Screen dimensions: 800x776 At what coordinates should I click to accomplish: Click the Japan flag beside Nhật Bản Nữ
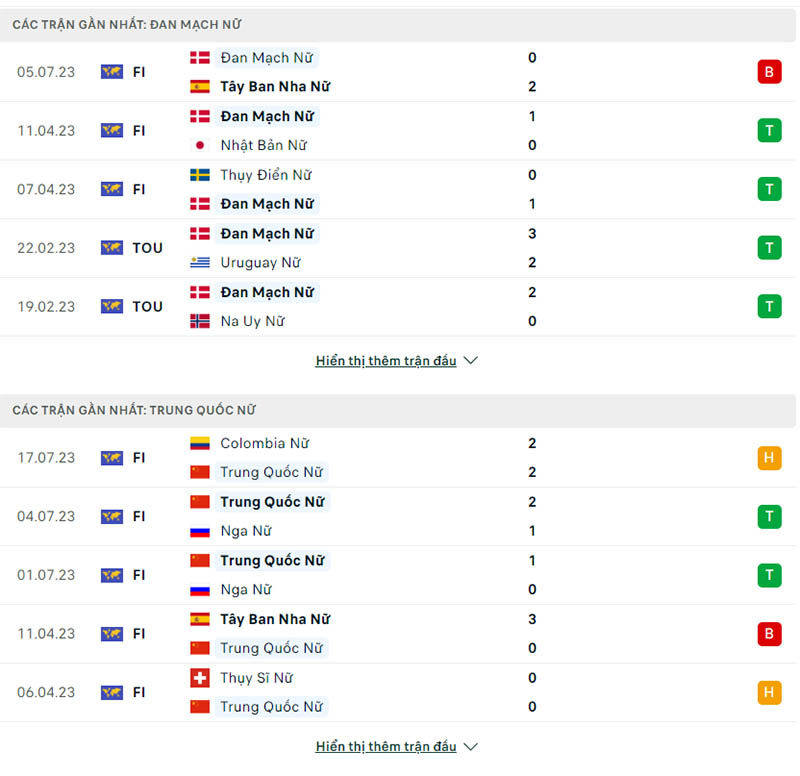[x=200, y=145]
